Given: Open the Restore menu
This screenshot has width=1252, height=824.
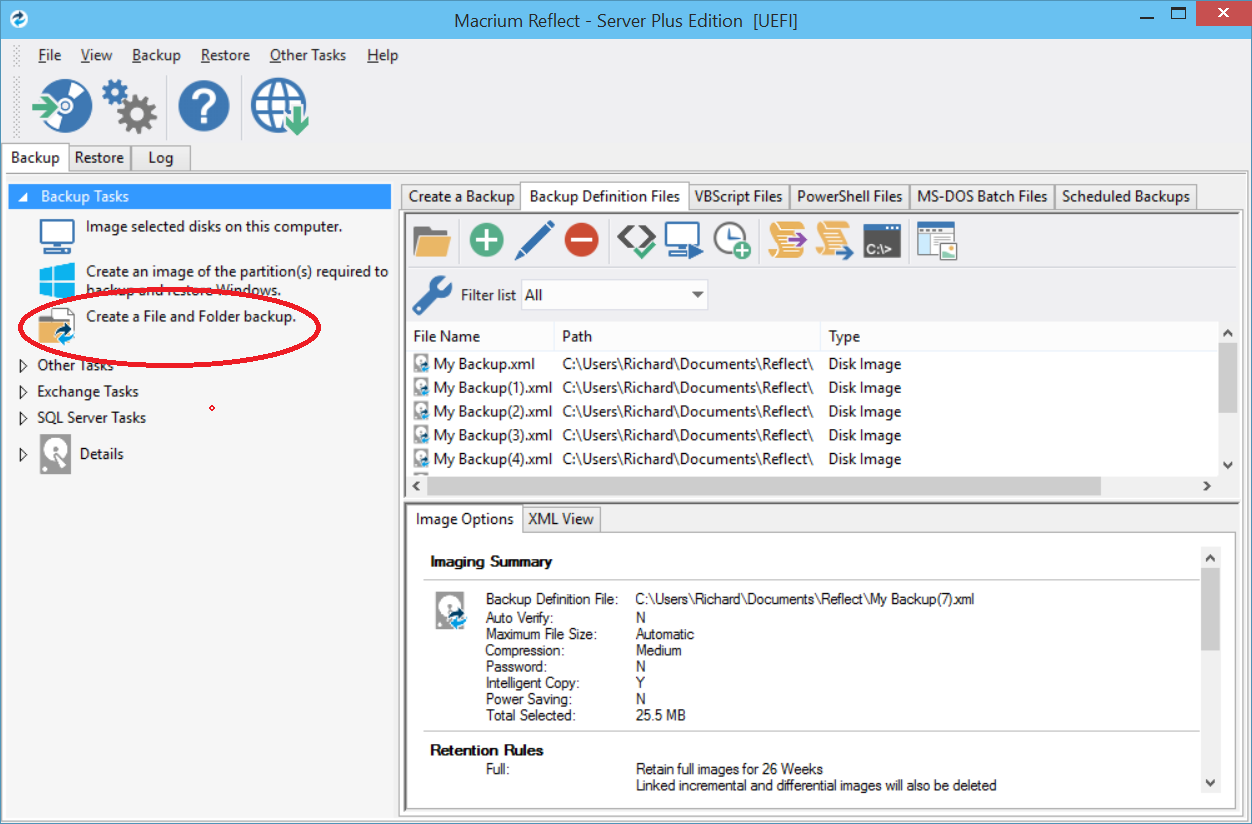Looking at the screenshot, I should click(224, 55).
